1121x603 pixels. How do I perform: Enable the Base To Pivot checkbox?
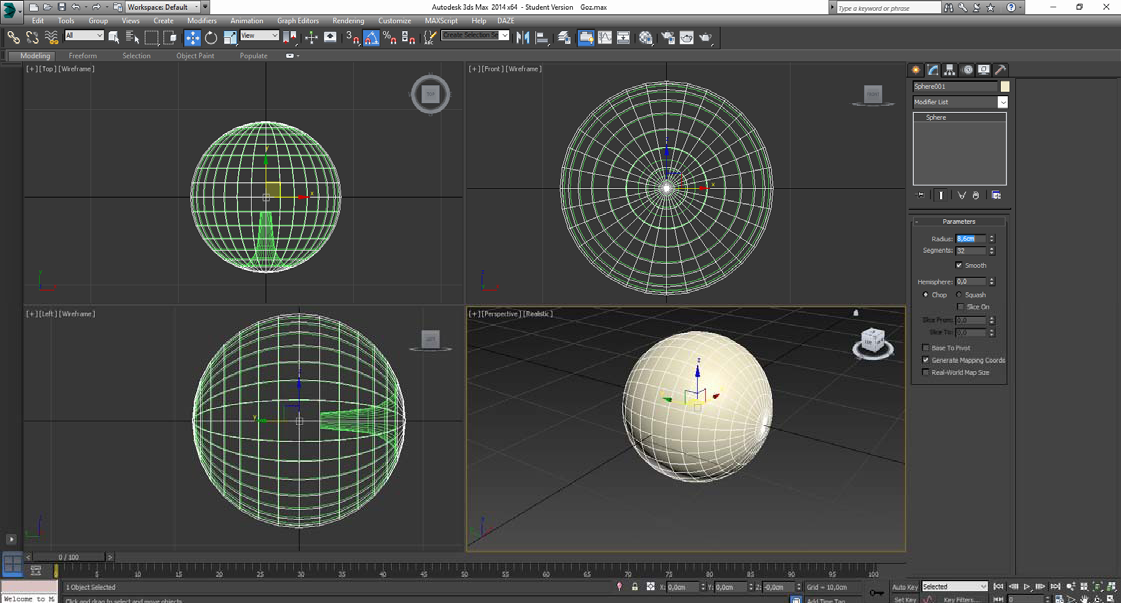click(926, 348)
